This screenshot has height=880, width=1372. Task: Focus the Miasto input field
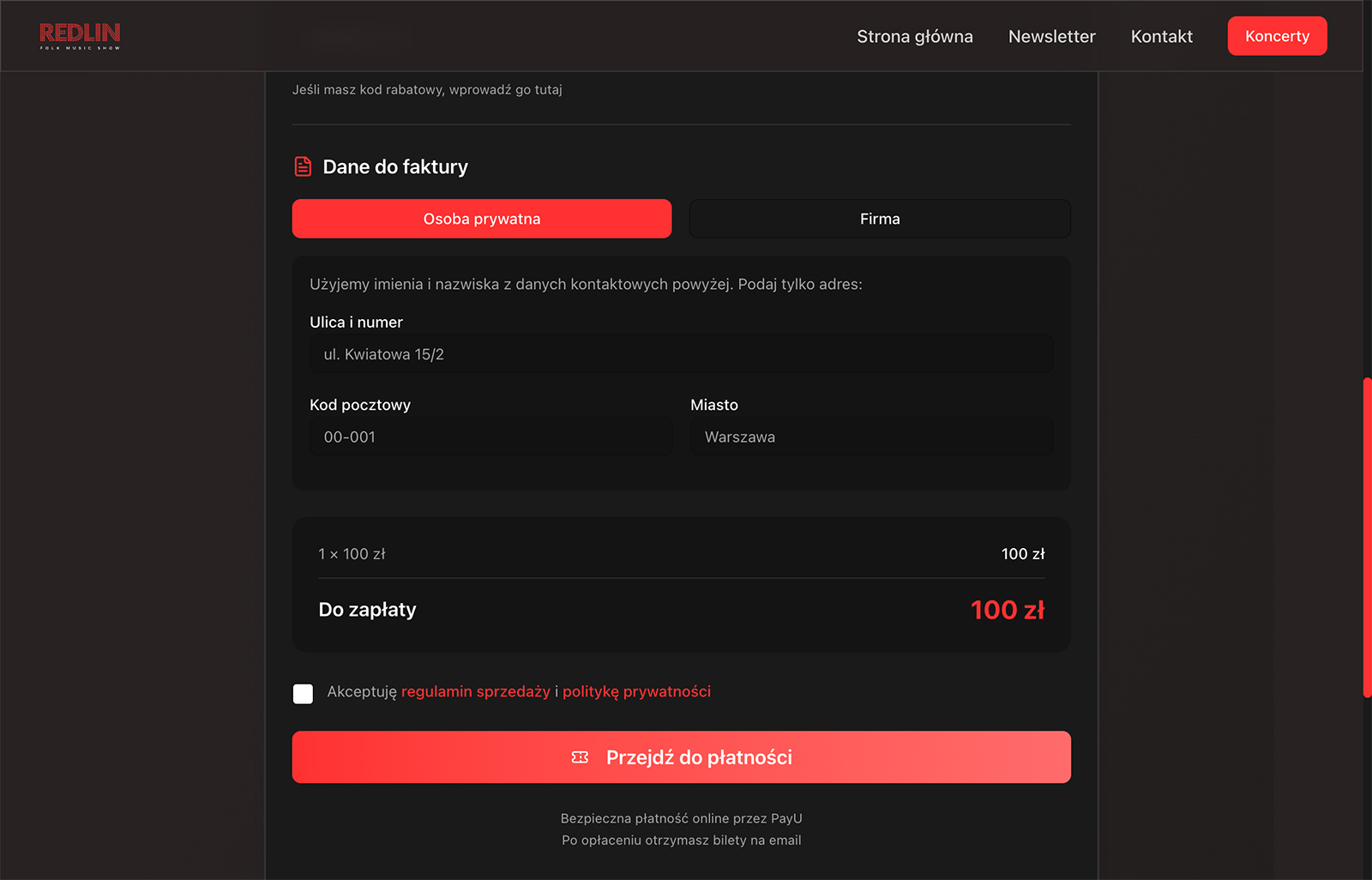[871, 437]
